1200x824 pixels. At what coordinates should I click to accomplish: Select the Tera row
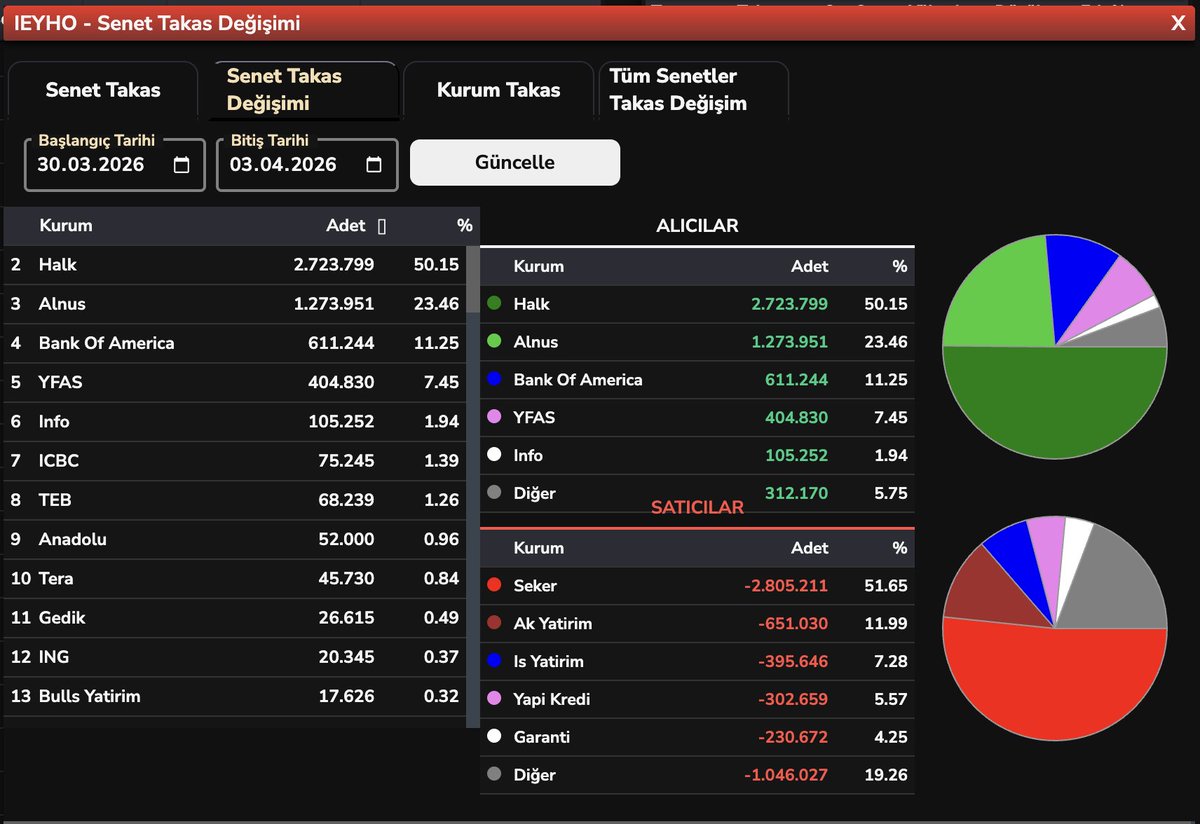235,578
